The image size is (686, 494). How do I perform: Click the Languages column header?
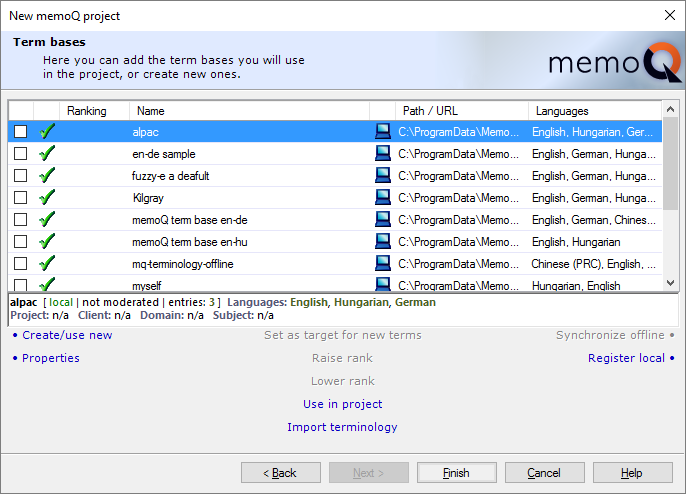pyautogui.click(x=595, y=111)
